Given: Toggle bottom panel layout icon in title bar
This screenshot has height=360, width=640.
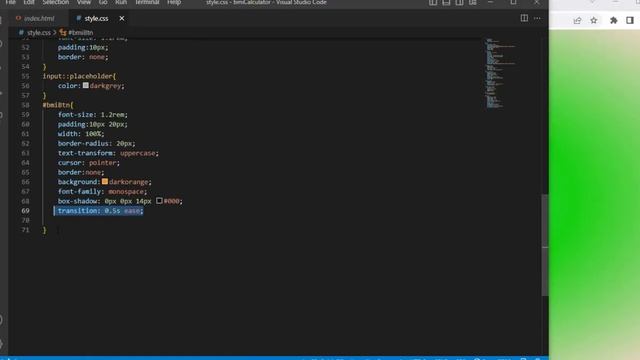Looking at the screenshot, I should pyautogui.click(x=446, y=2).
